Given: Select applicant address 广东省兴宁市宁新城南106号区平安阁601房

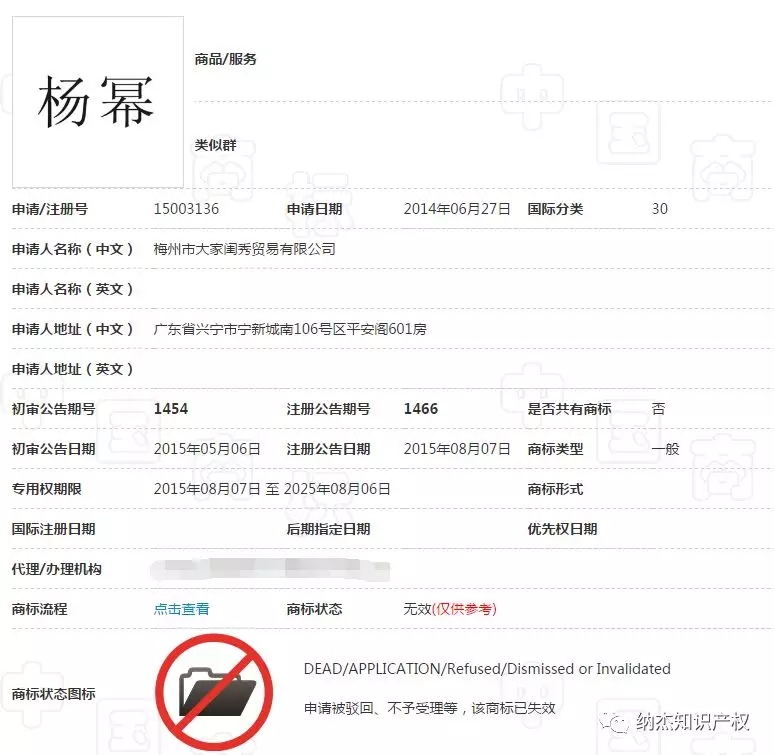Looking at the screenshot, I should 290,329.
